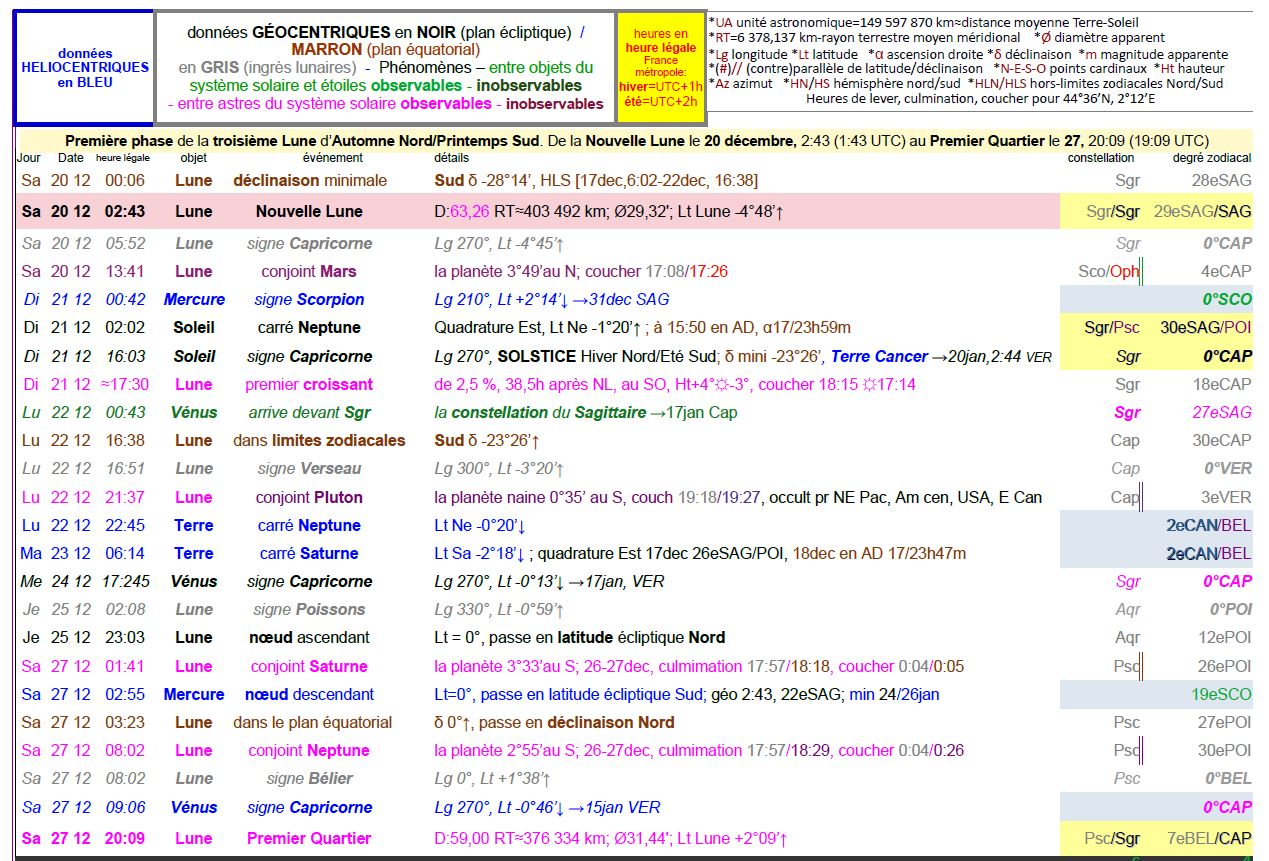This screenshot has height=861, width=1269.
Task: Click the 'déclinaison minimale' event text
Action: pos(309,181)
